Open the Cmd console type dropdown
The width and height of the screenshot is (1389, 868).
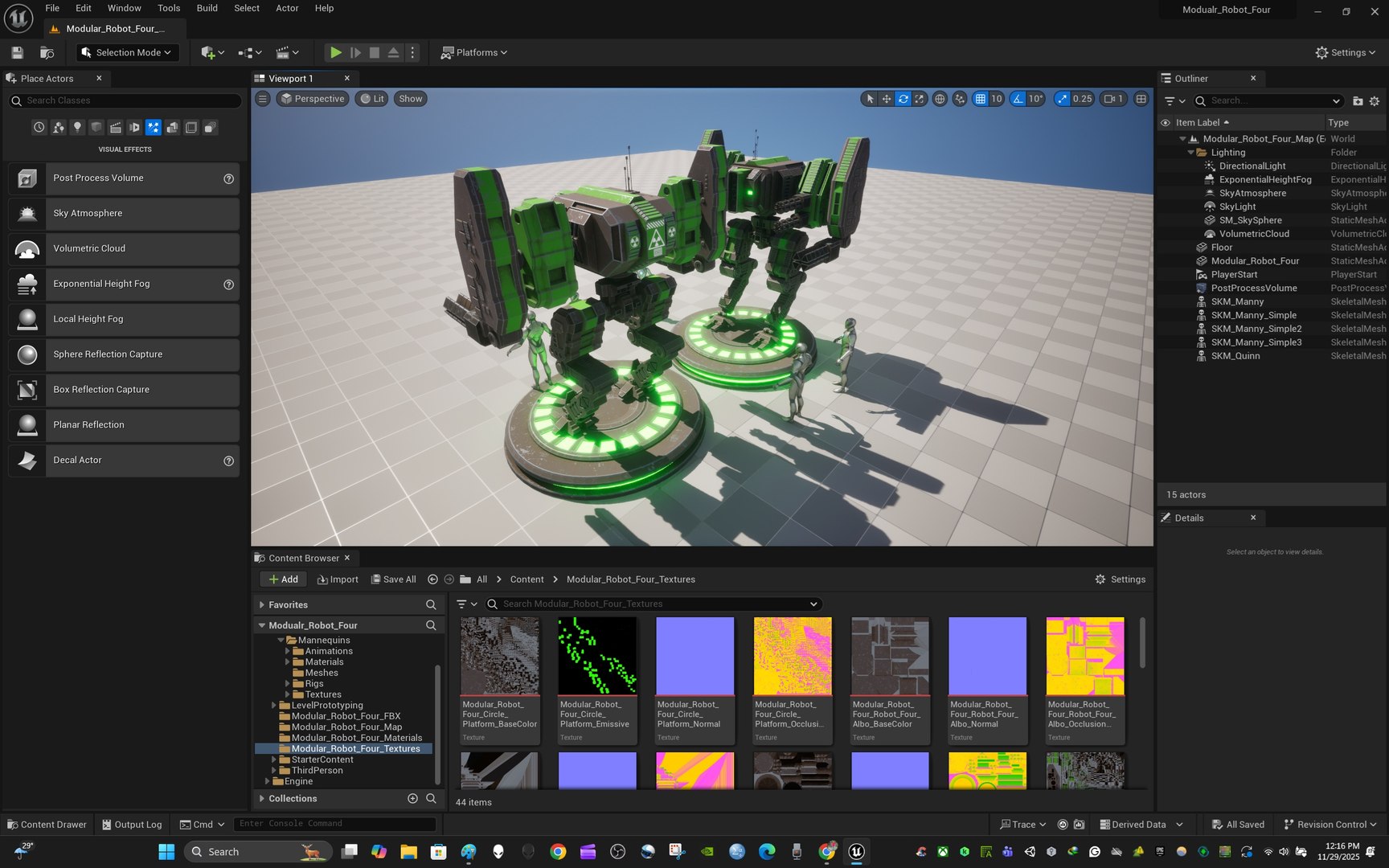point(203,825)
